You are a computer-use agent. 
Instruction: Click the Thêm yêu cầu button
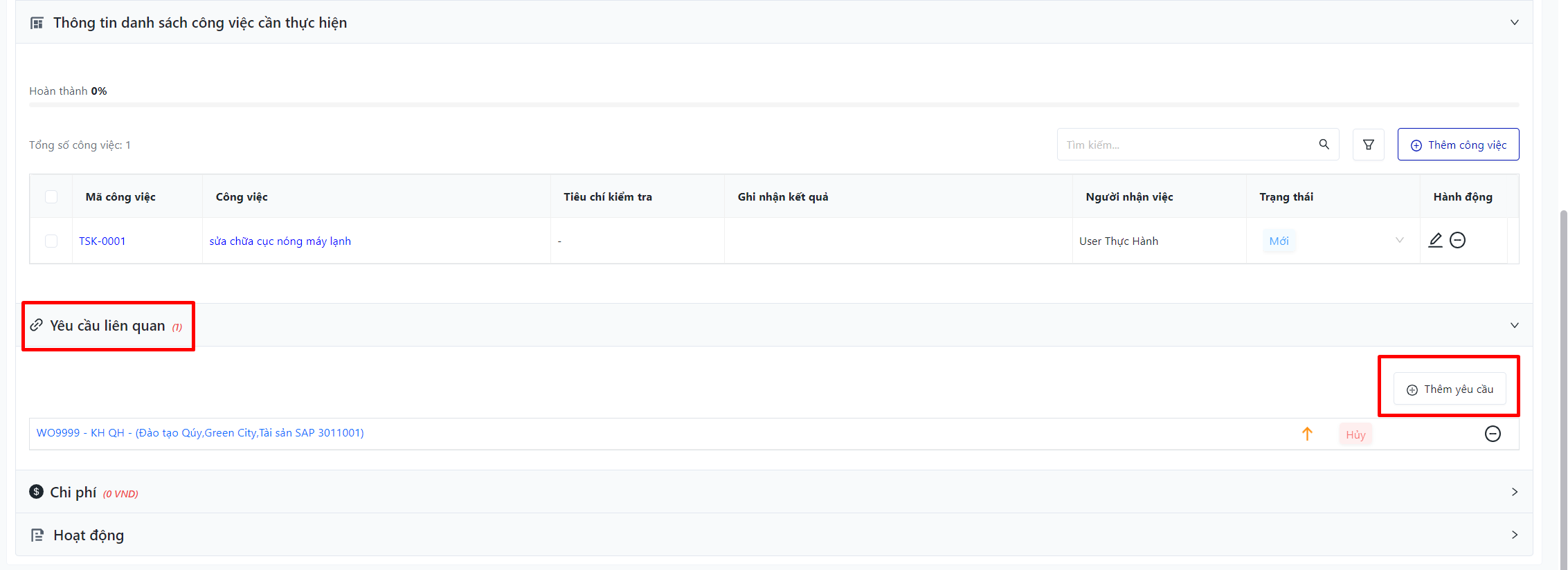point(1450,389)
